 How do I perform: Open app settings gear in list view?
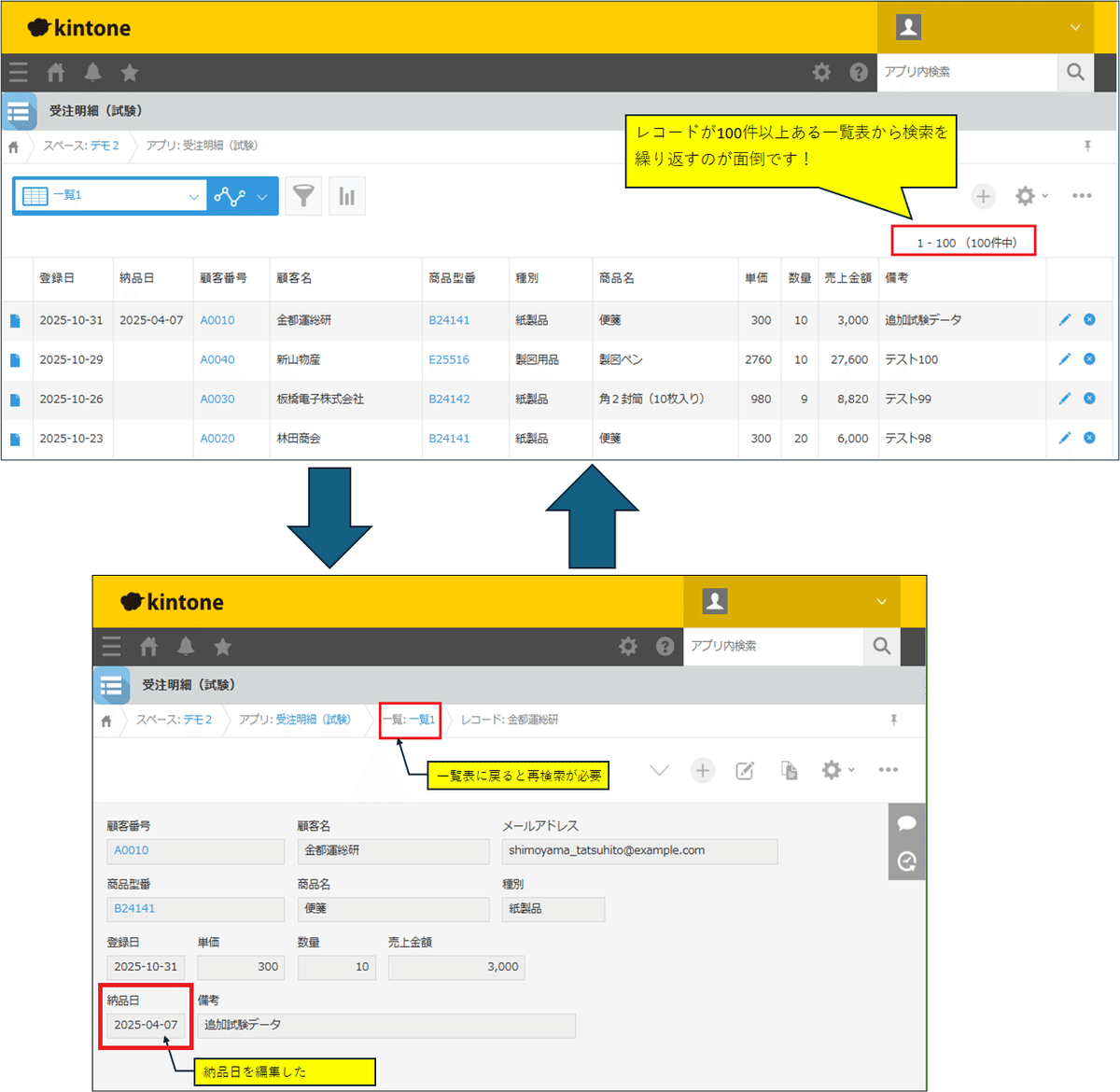1031,196
